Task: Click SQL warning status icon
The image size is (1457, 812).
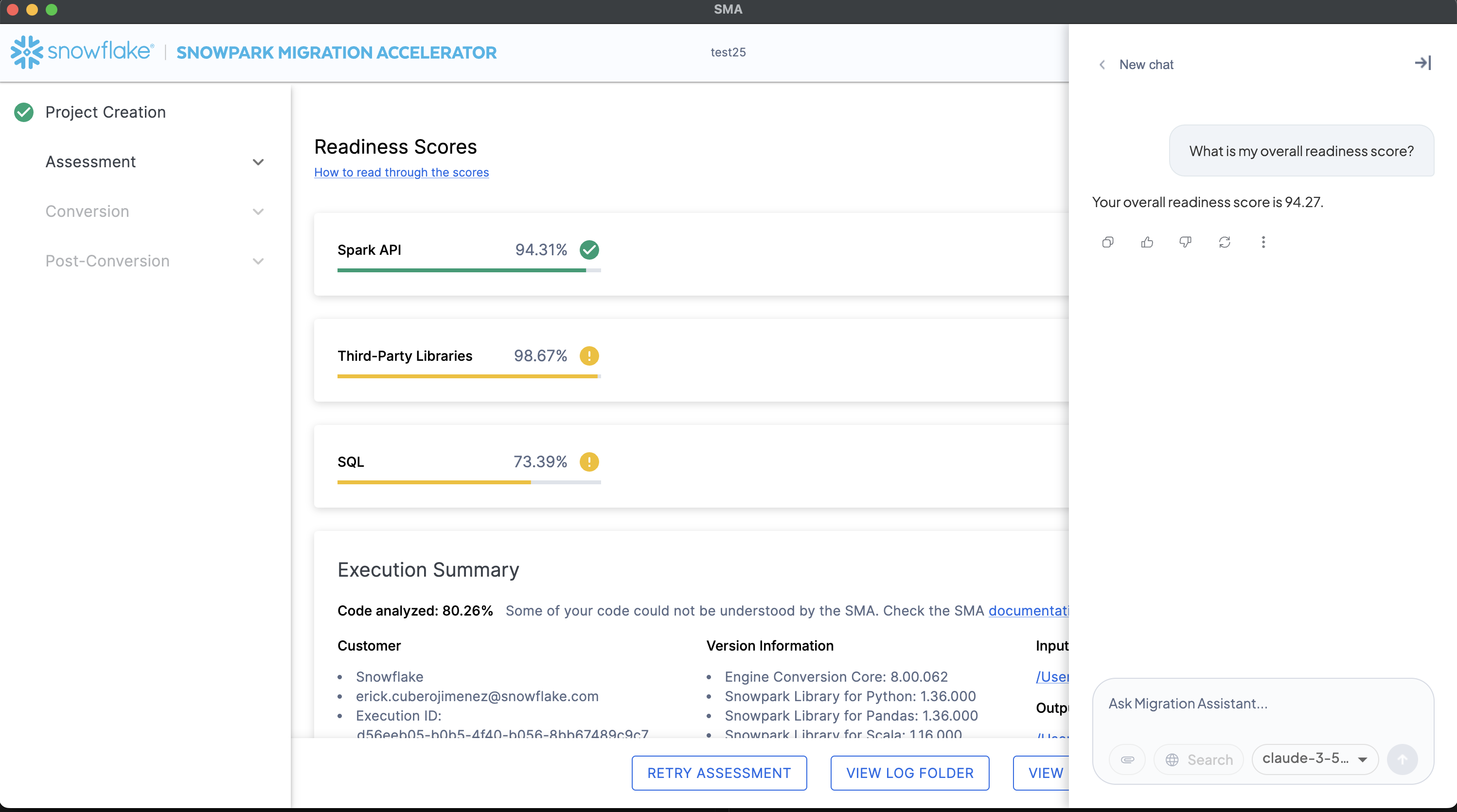Action: point(589,462)
